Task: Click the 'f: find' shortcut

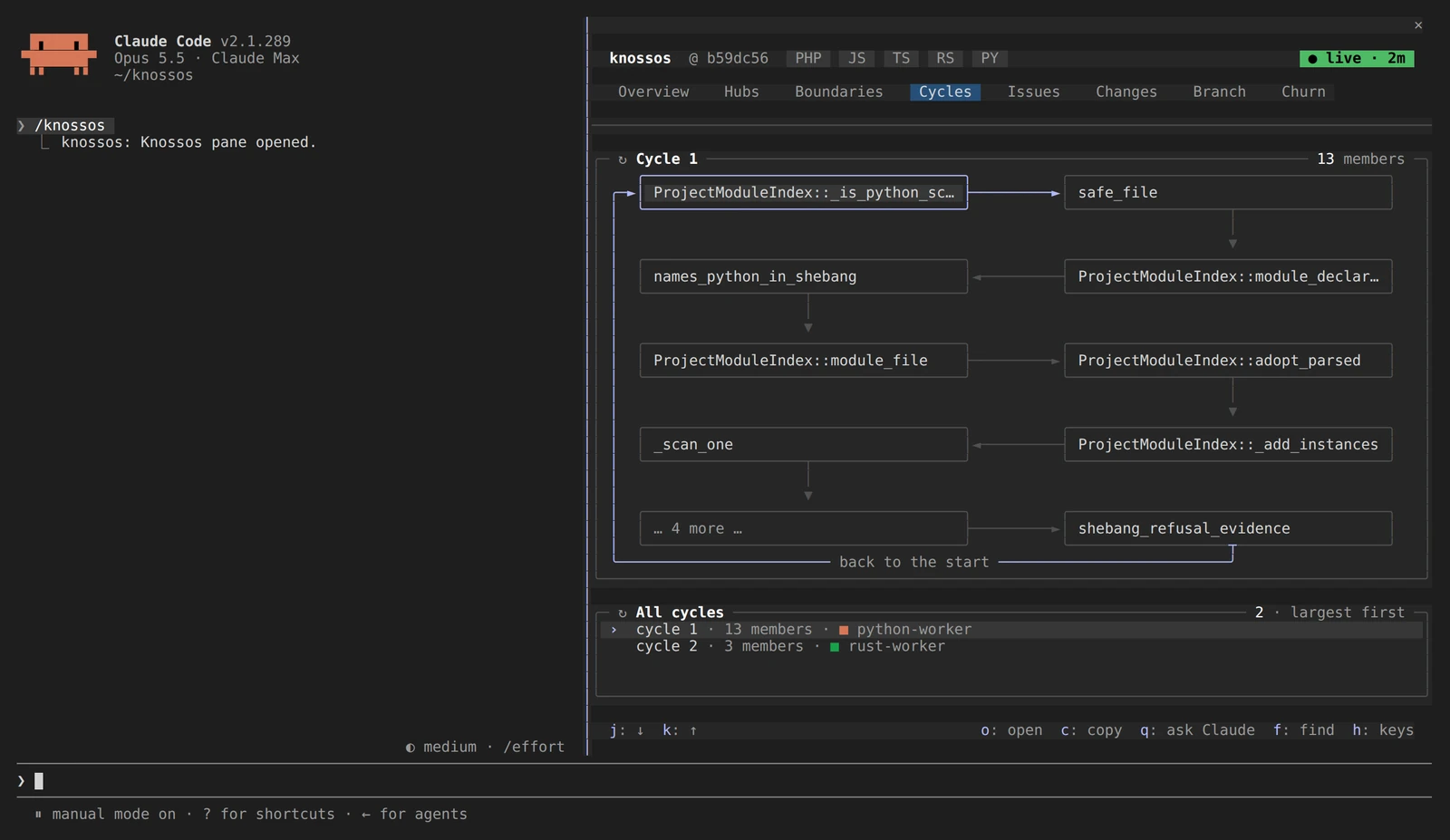Action: click(1303, 730)
